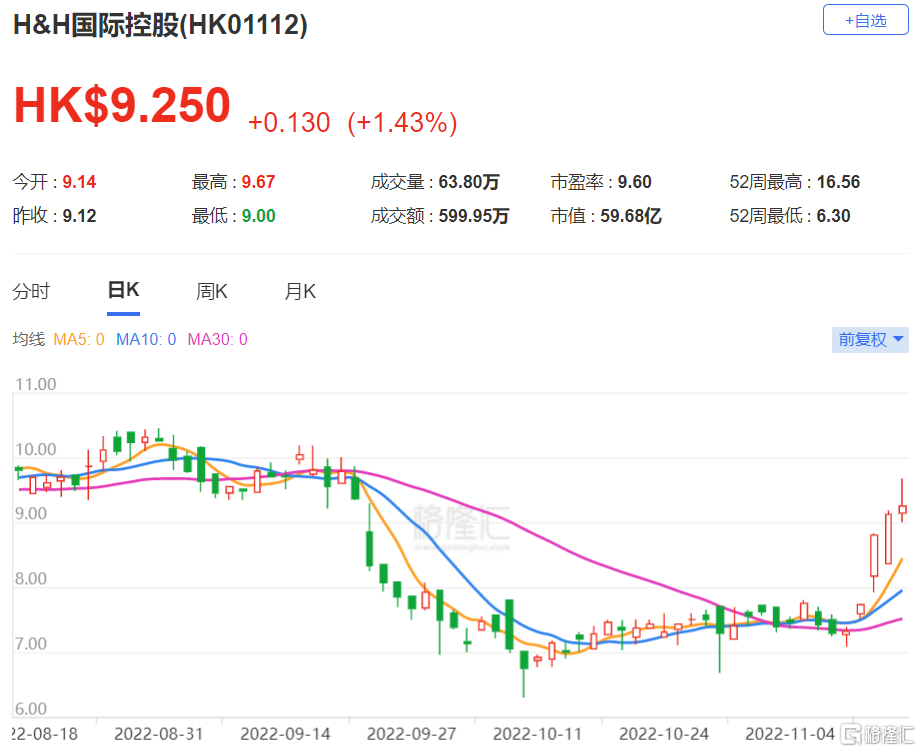
Task: Click the 52周最高 value 16.56
Action: coord(838,182)
